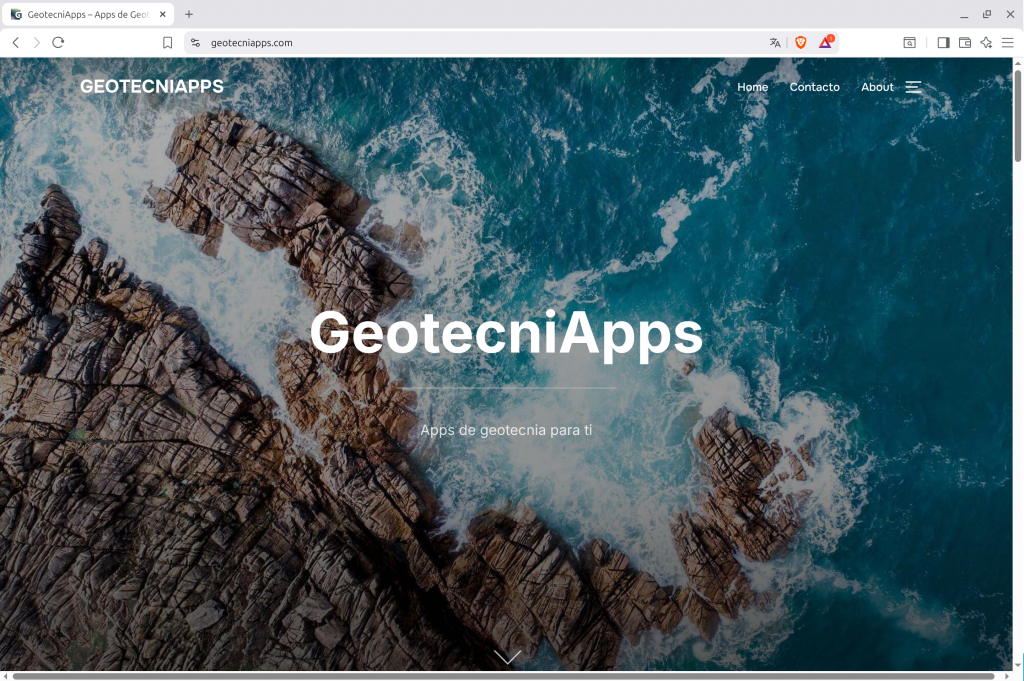Reload the current page

(58, 43)
